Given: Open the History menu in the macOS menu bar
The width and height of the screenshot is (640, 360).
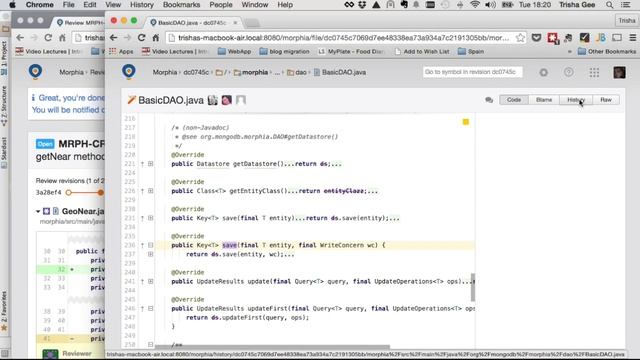Looking at the screenshot, I should point(142,5).
